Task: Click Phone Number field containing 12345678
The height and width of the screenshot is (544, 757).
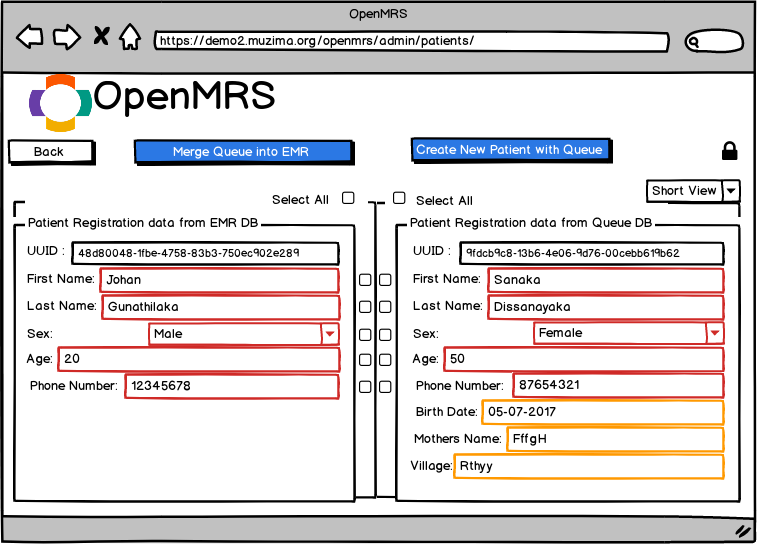Action: [232, 386]
